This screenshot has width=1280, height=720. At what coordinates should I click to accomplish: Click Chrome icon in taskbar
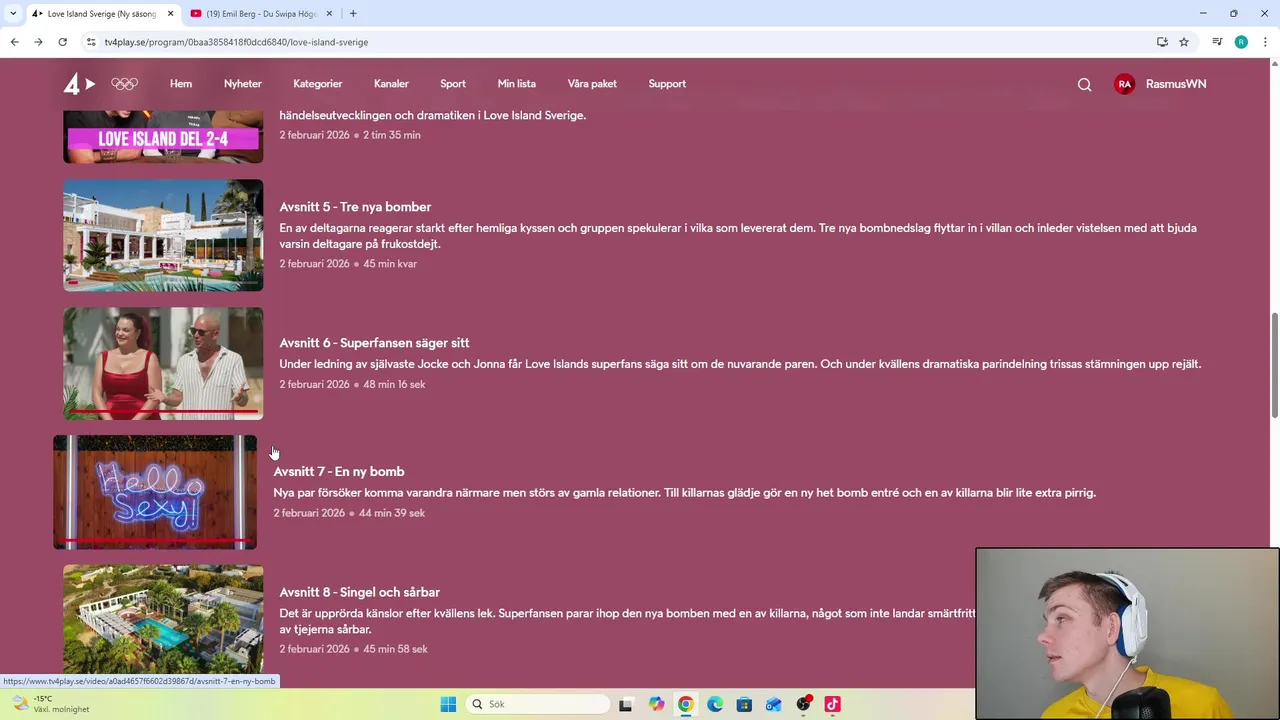click(685, 704)
